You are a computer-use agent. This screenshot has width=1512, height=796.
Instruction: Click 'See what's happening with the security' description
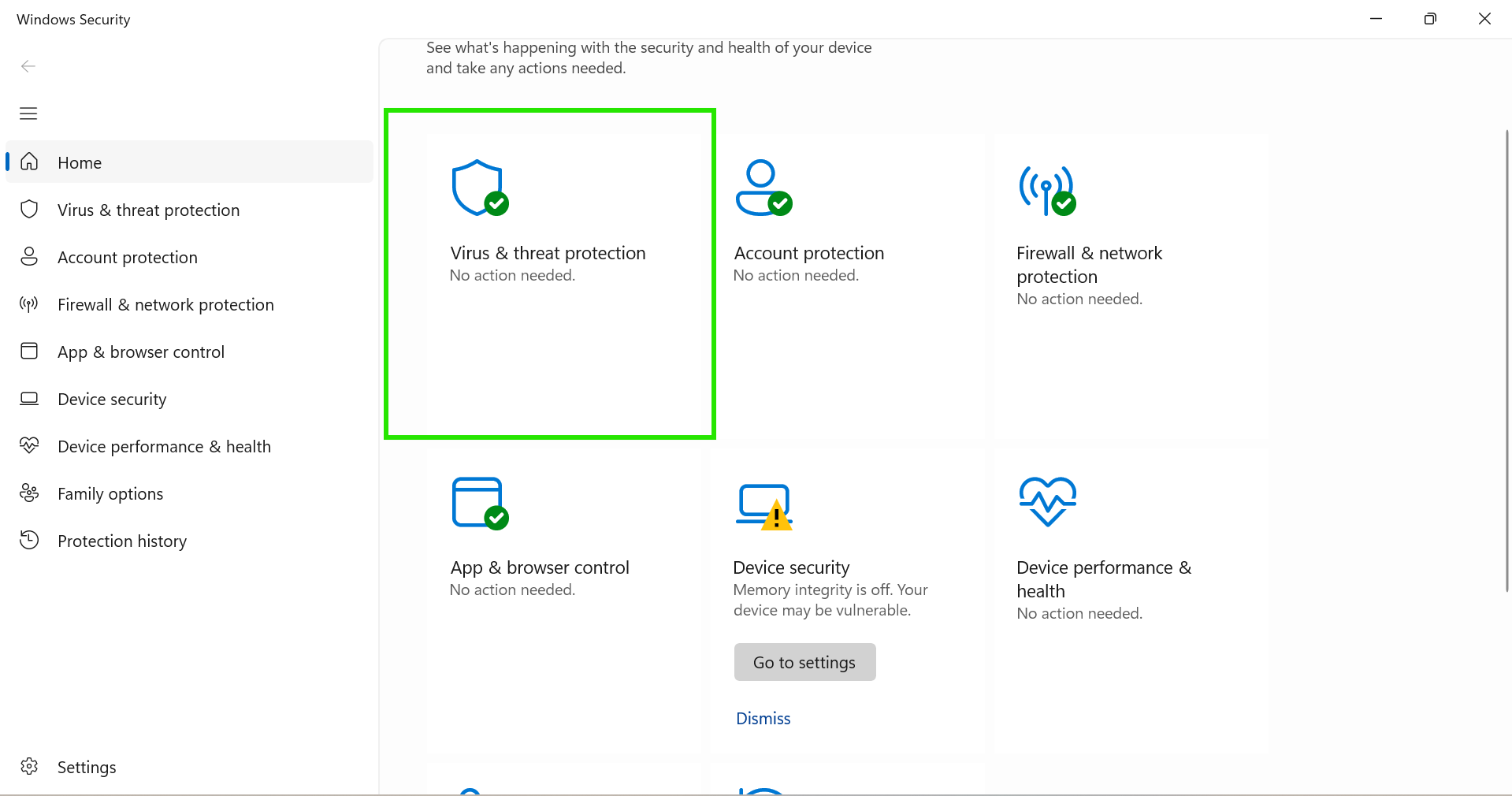(648, 58)
